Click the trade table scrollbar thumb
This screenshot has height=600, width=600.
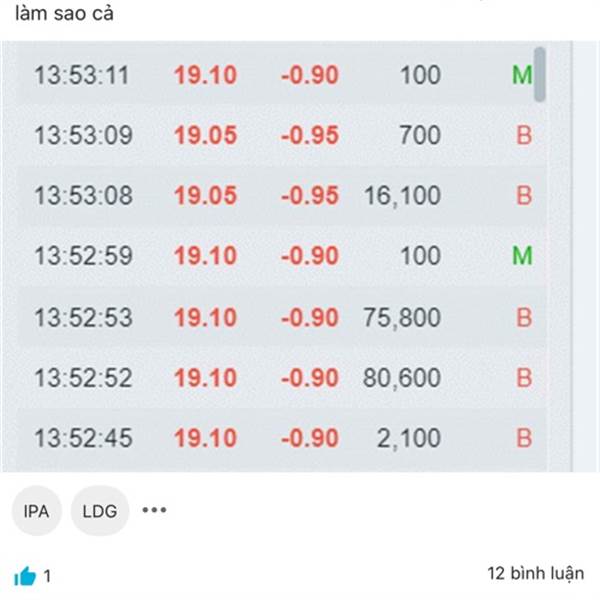click(540, 74)
